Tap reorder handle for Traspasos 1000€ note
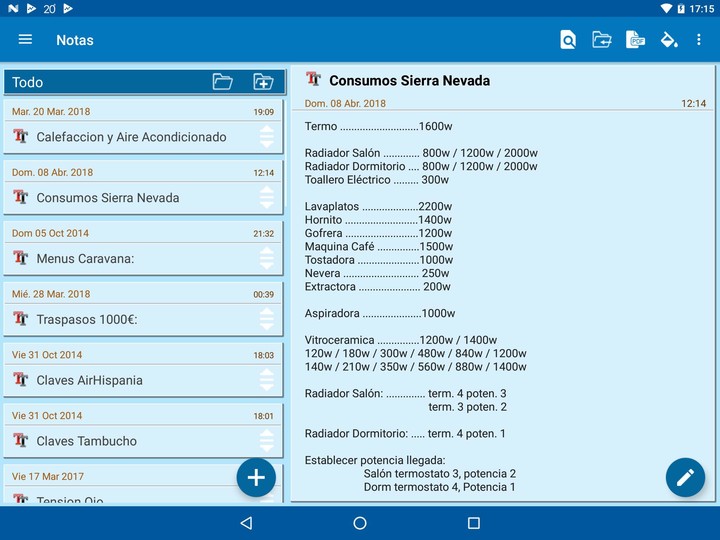Image resolution: width=720 pixels, height=540 pixels. 267,319
